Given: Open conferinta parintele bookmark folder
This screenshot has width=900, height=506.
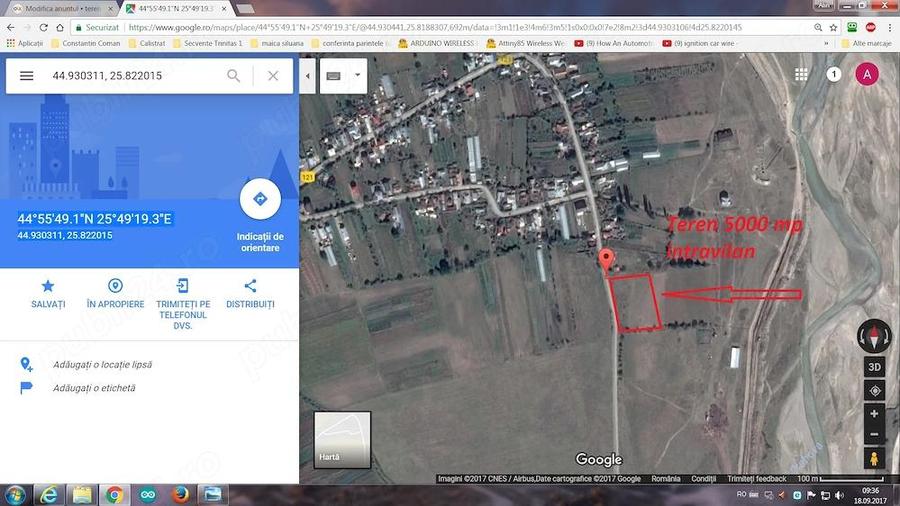Looking at the screenshot, I should tap(351, 43).
